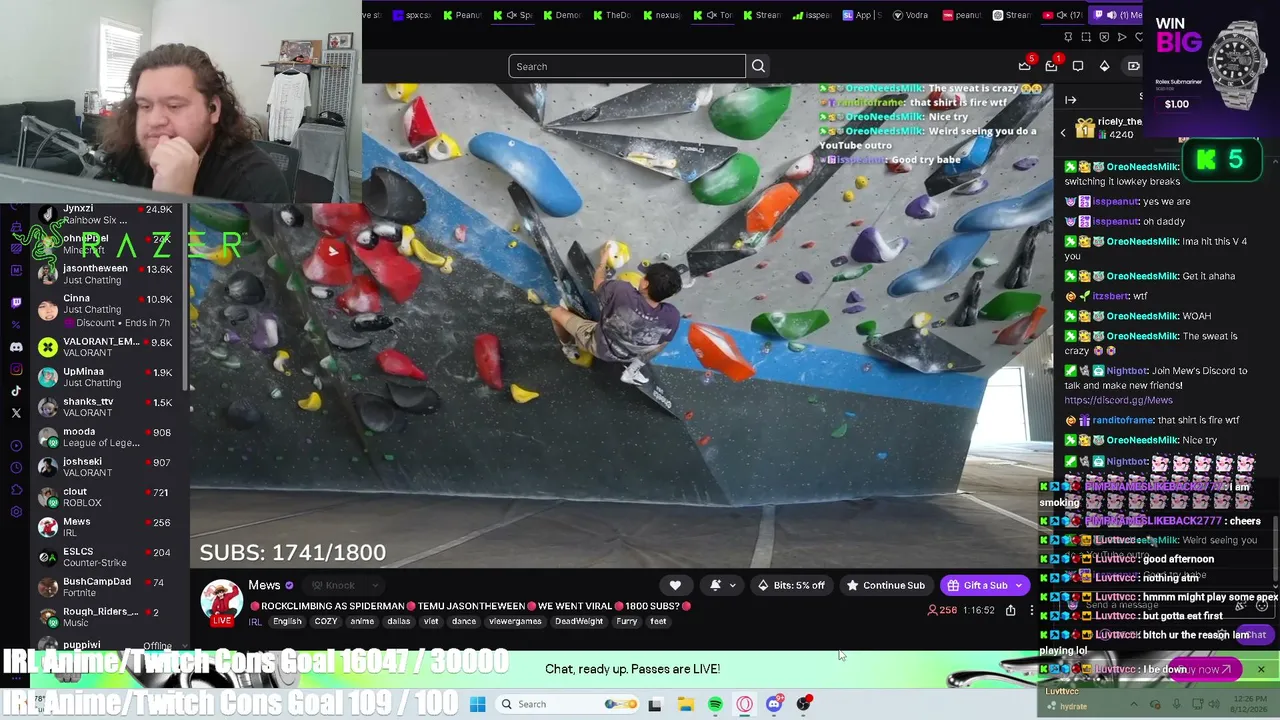
Task: Click the Instagram icon in browser sidebar
Action: [16, 369]
